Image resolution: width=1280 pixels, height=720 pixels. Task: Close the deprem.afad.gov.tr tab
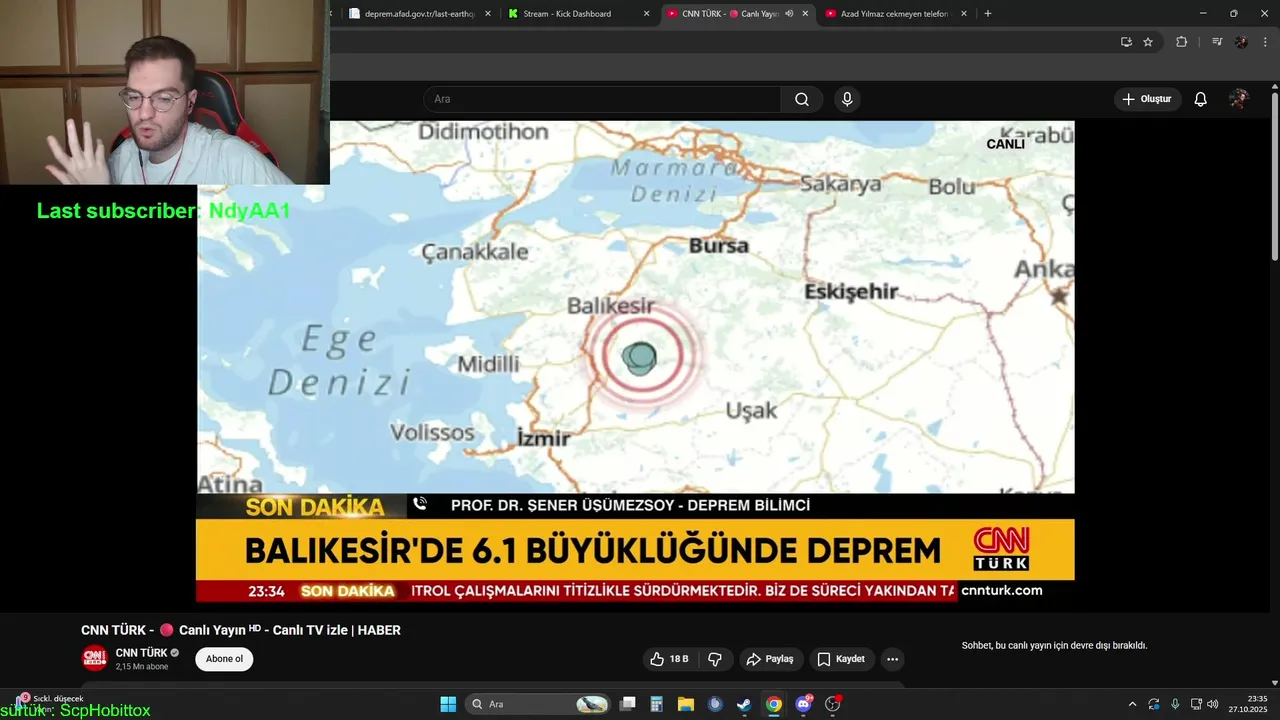[488, 14]
